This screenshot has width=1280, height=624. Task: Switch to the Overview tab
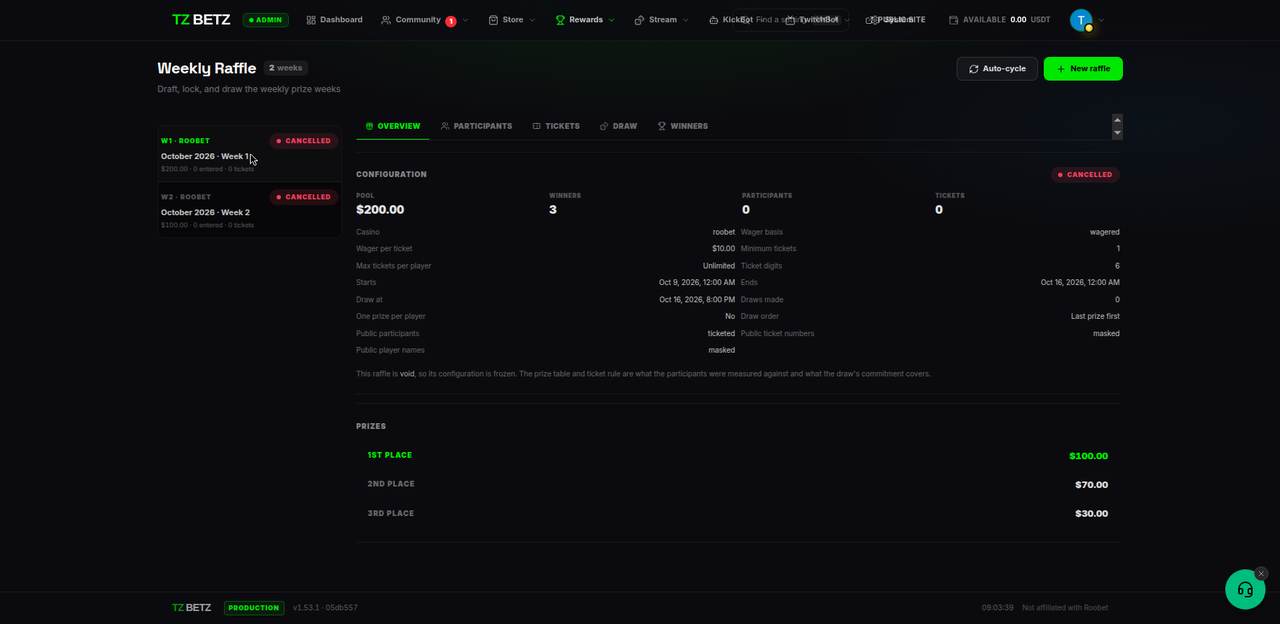(393, 126)
